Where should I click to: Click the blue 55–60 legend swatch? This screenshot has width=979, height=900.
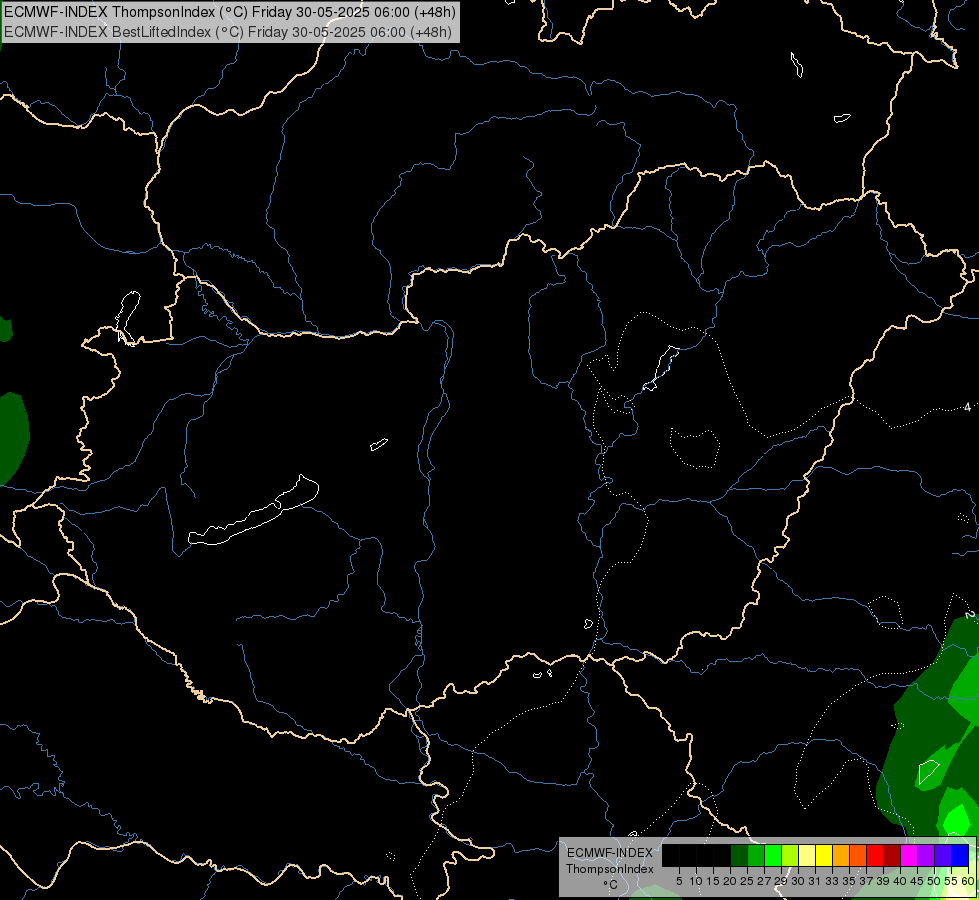(x=960, y=855)
